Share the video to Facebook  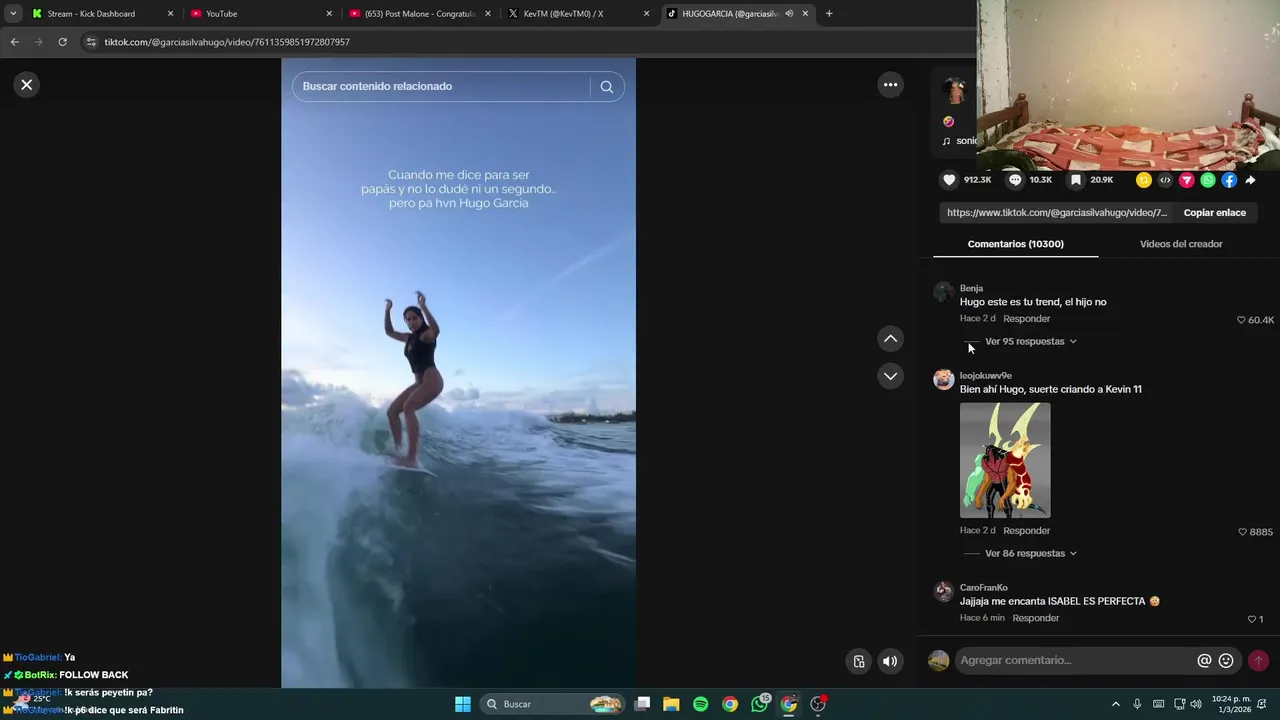(x=1229, y=180)
